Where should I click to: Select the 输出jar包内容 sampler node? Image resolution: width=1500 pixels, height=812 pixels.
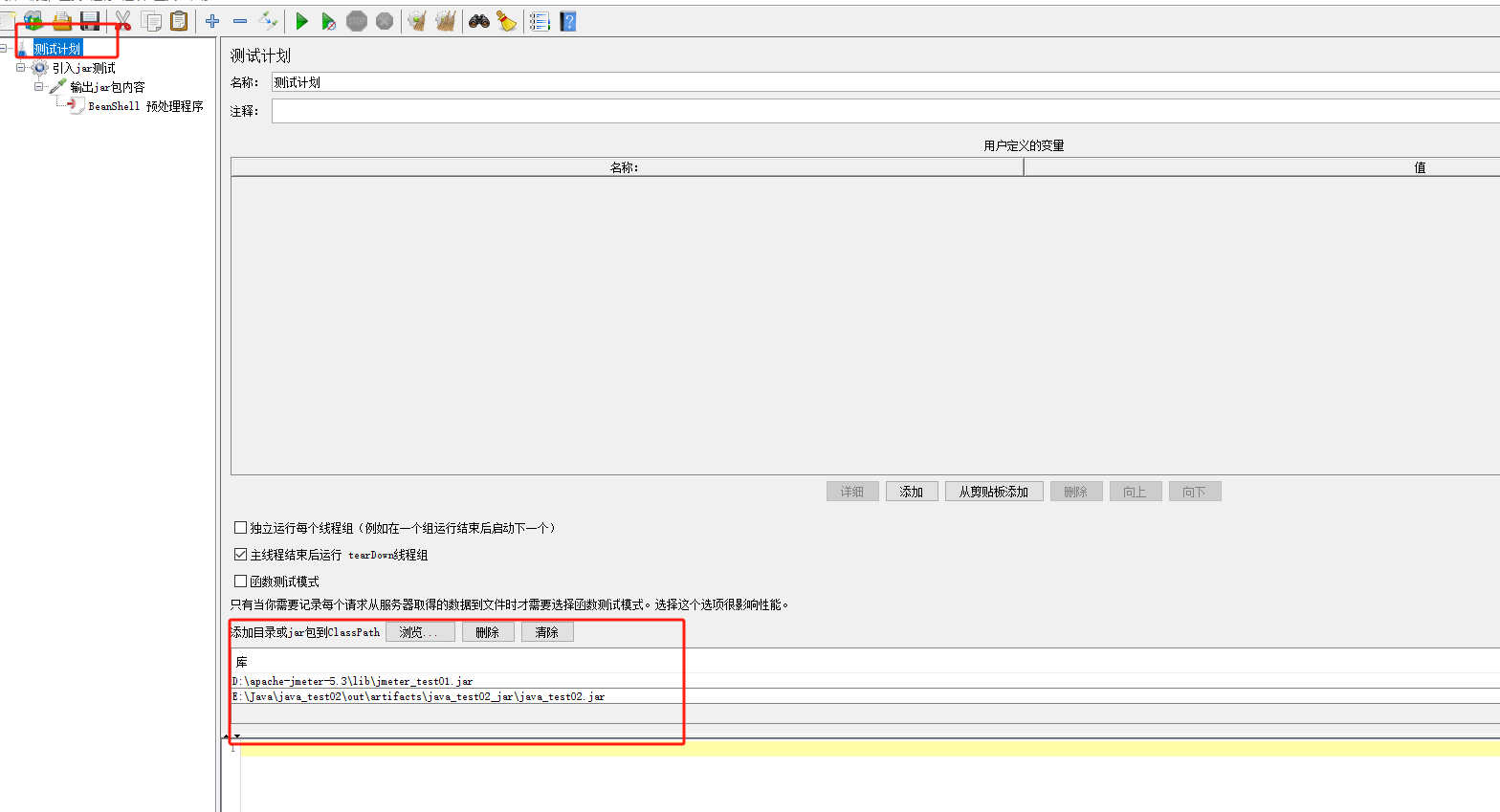[107, 87]
